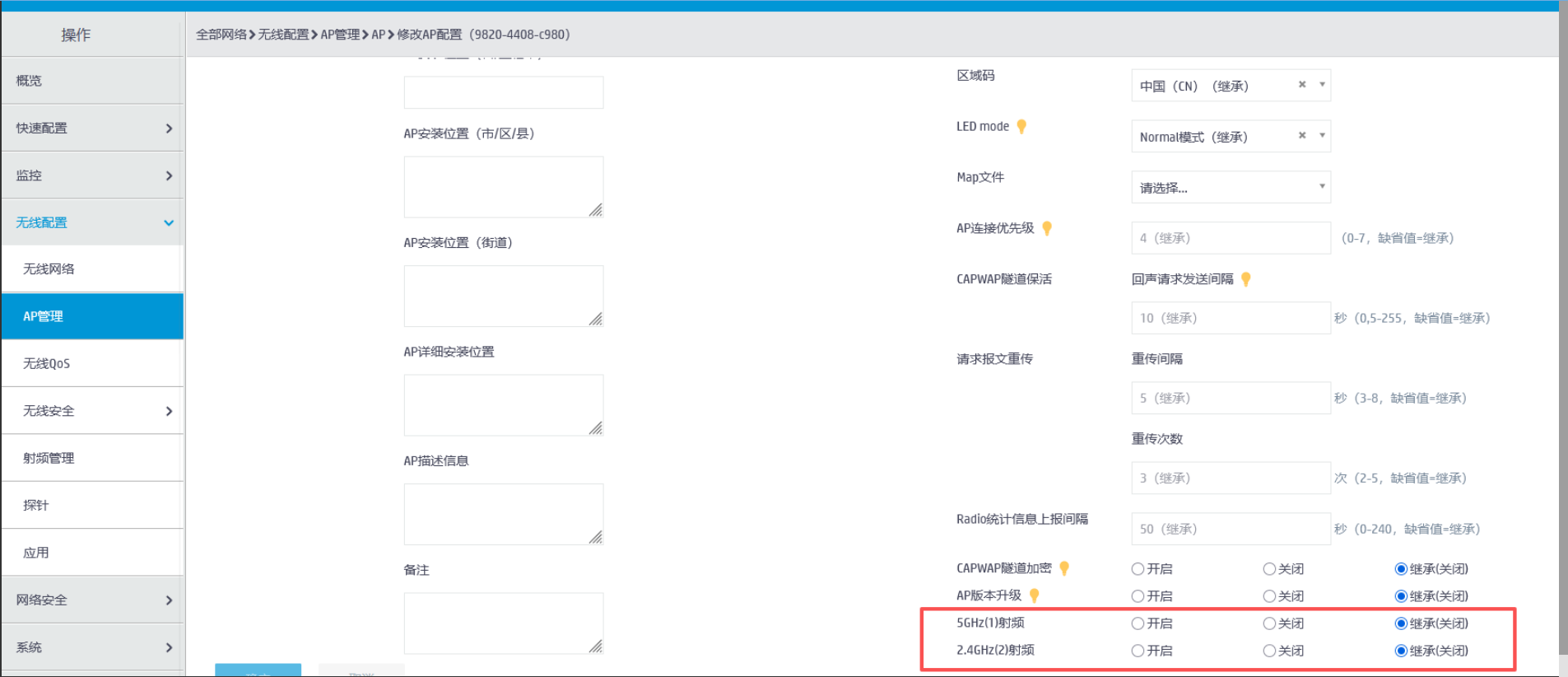The height and width of the screenshot is (677, 1568).
Task: Click the AP描述信息 text area
Action: (504, 514)
